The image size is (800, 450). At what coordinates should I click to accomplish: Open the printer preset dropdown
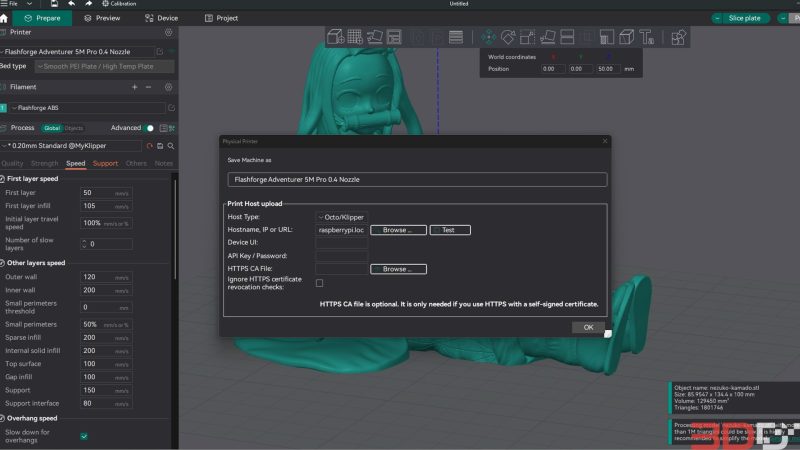[x=78, y=52]
